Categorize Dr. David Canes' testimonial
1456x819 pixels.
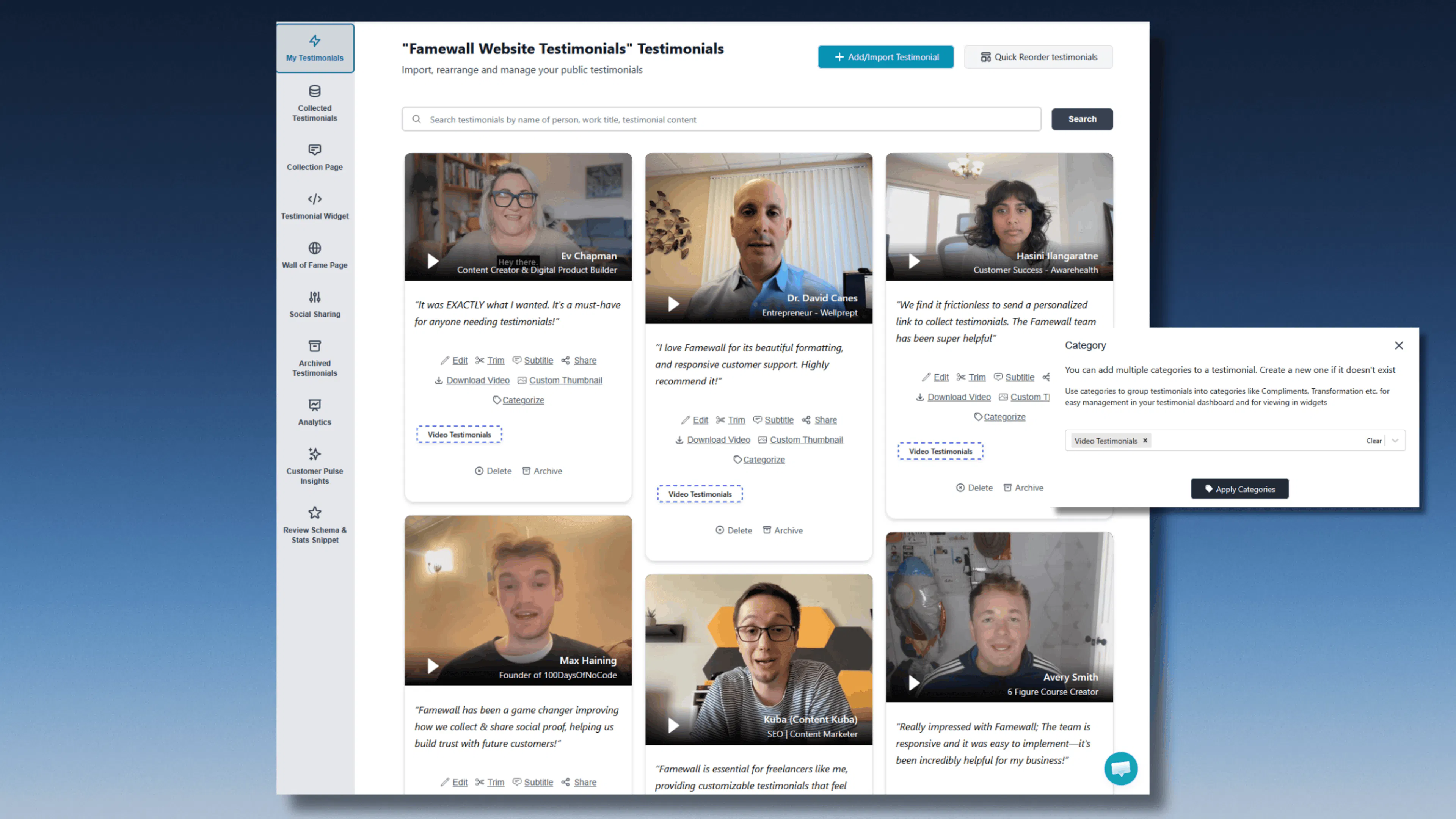pyautogui.click(x=759, y=460)
